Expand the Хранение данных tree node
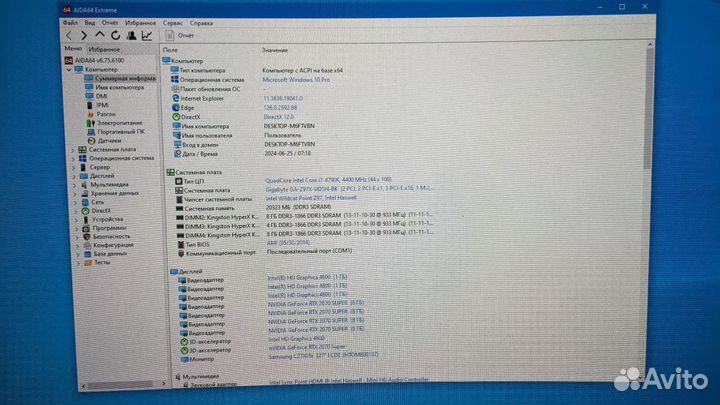The height and width of the screenshot is (405, 720). coord(75,194)
